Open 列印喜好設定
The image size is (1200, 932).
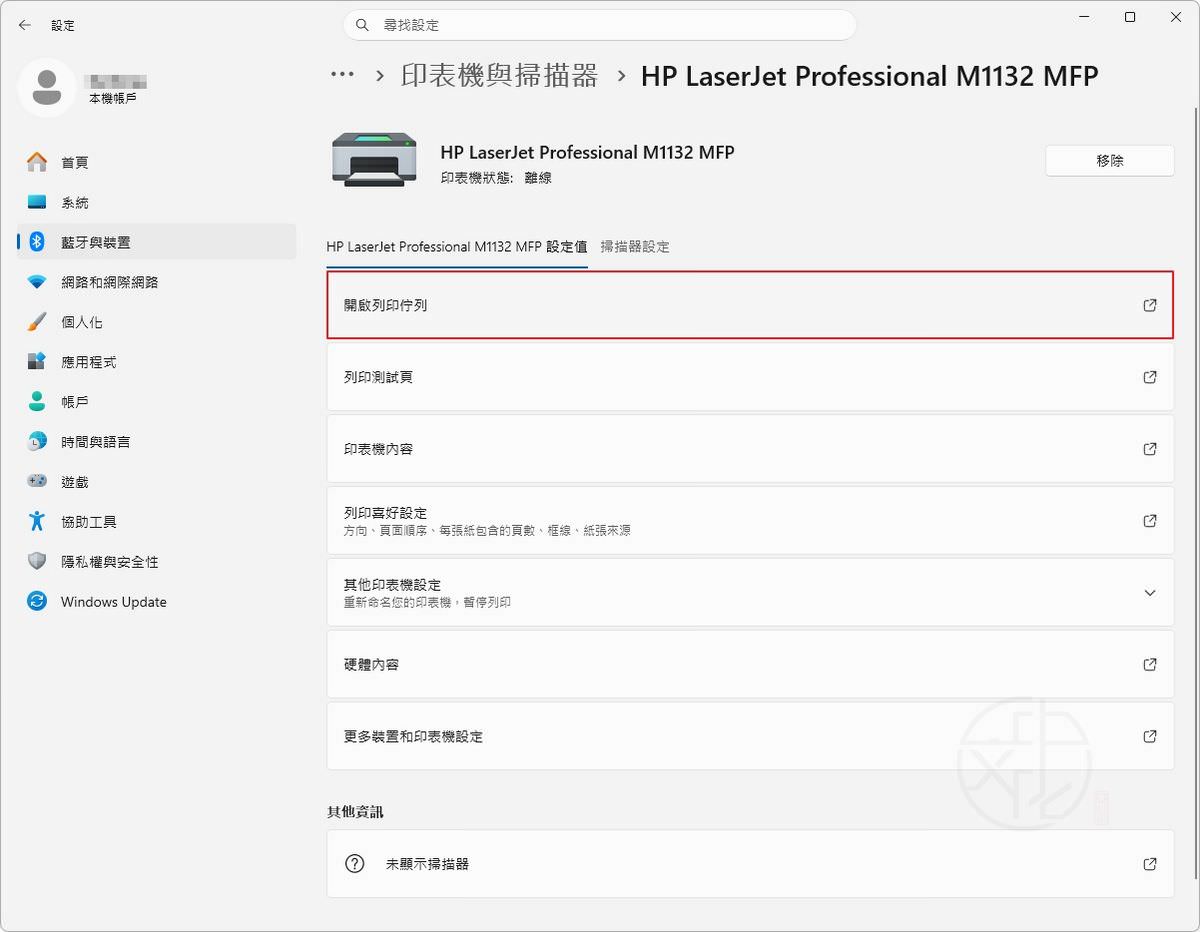750,521
